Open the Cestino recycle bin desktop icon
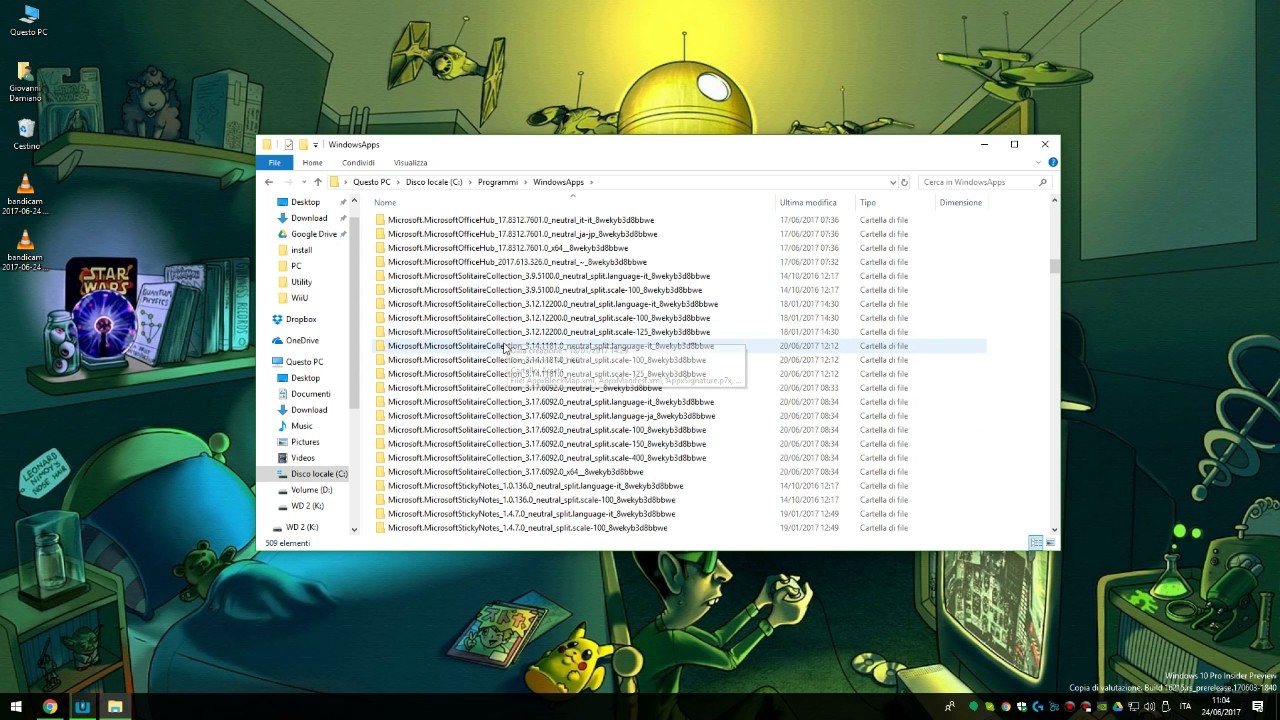The width and height of the screenshot is (1280, 720). point(26,134)
